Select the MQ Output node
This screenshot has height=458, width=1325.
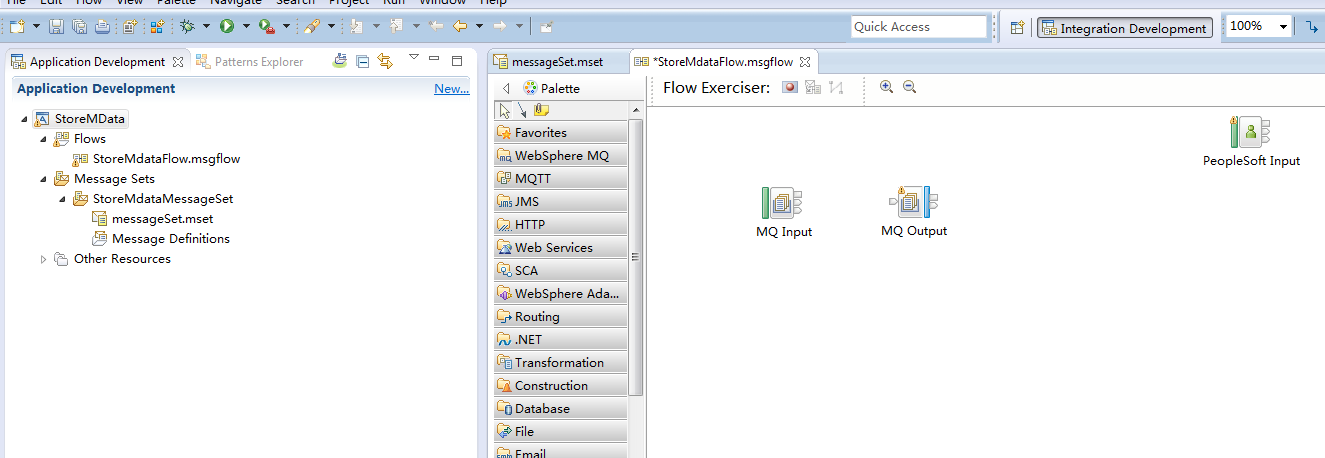(913, 212)
